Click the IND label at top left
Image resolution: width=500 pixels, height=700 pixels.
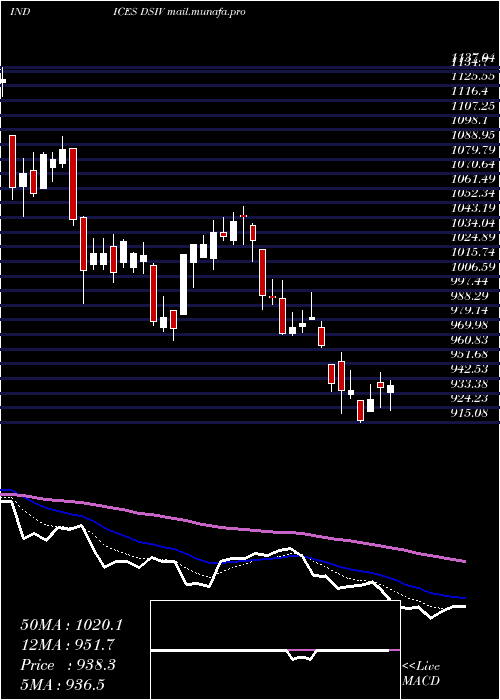(x=20, y=12)
